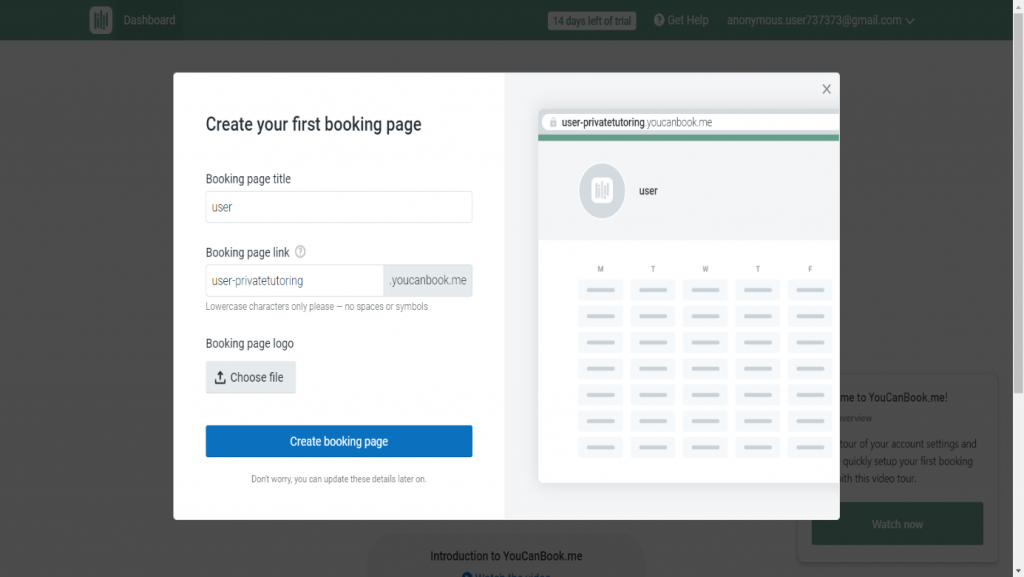Click the Choose file upload button
The image size is (1024, 577).
pyautogui.click(x=251, y=377)
